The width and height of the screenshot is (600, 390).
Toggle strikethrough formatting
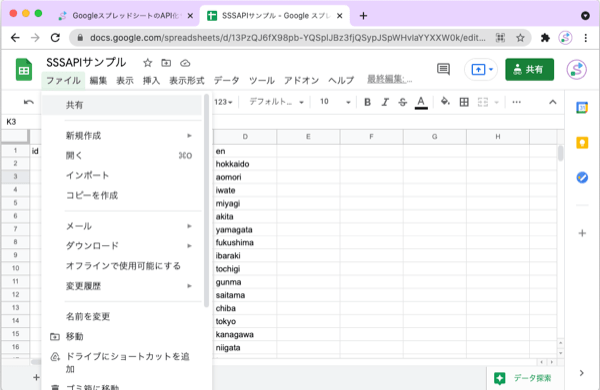click(403, 102)
